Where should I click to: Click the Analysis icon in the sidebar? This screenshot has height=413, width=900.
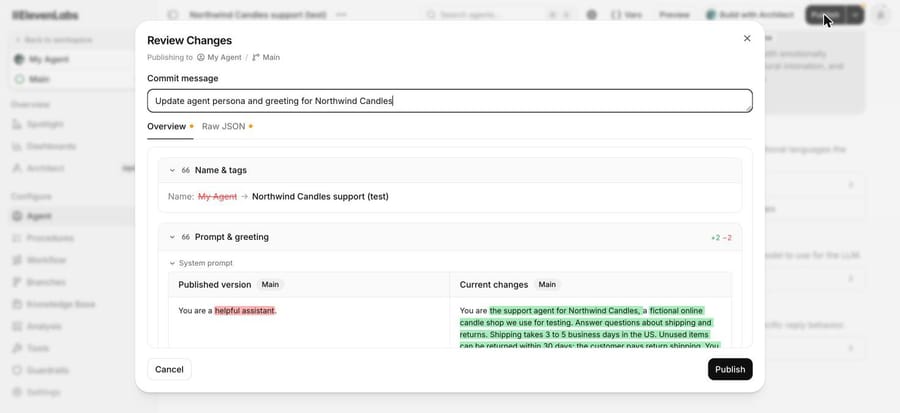pos(17,326)
